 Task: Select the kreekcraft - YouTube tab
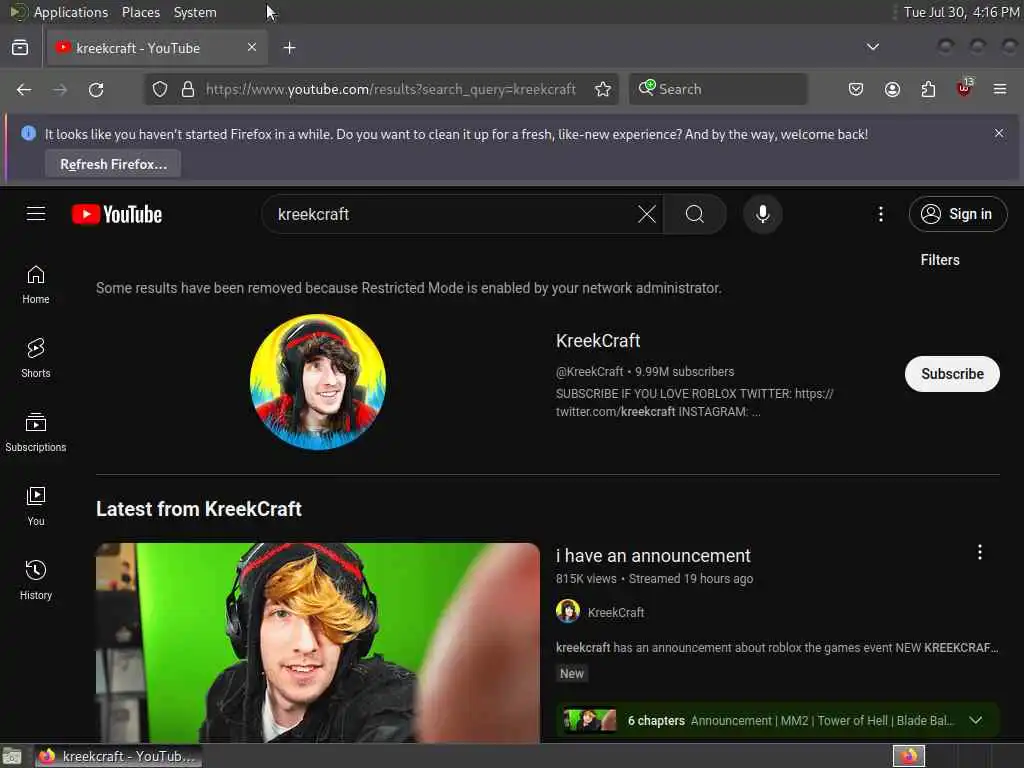pos(157,48)
